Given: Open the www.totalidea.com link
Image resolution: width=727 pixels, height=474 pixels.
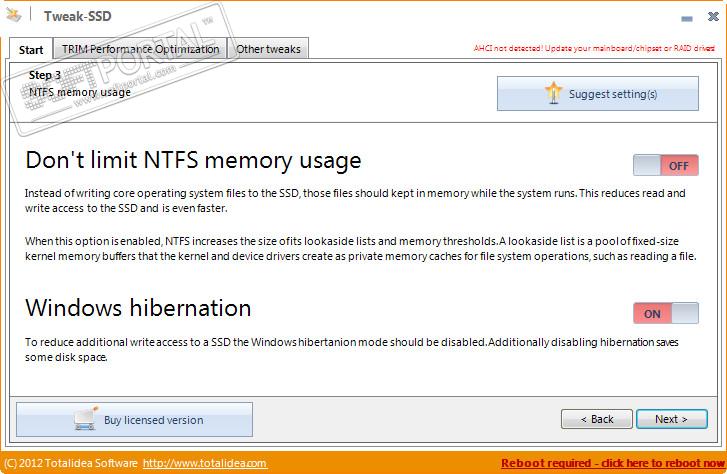Looking at the screenshot, I should pos(205,463).
